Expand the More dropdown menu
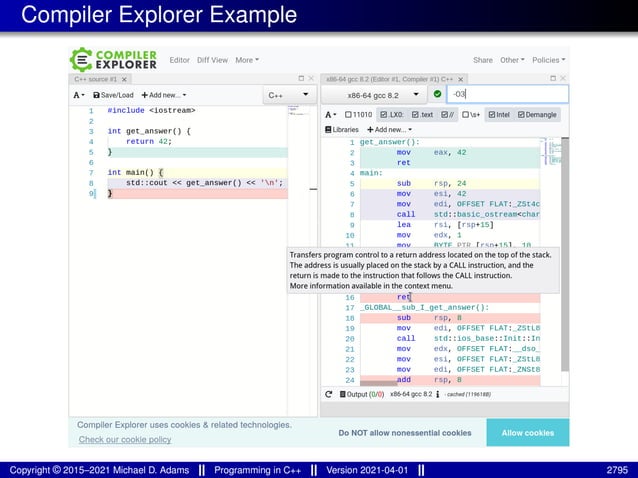This screenshot has width=638, height=478. [x=247, y=60]
